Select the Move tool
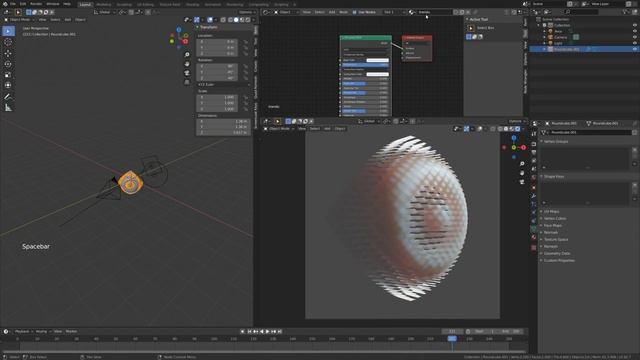Image resolution: width=640 pixels, height=360 pixels. (x=8, y=53)
